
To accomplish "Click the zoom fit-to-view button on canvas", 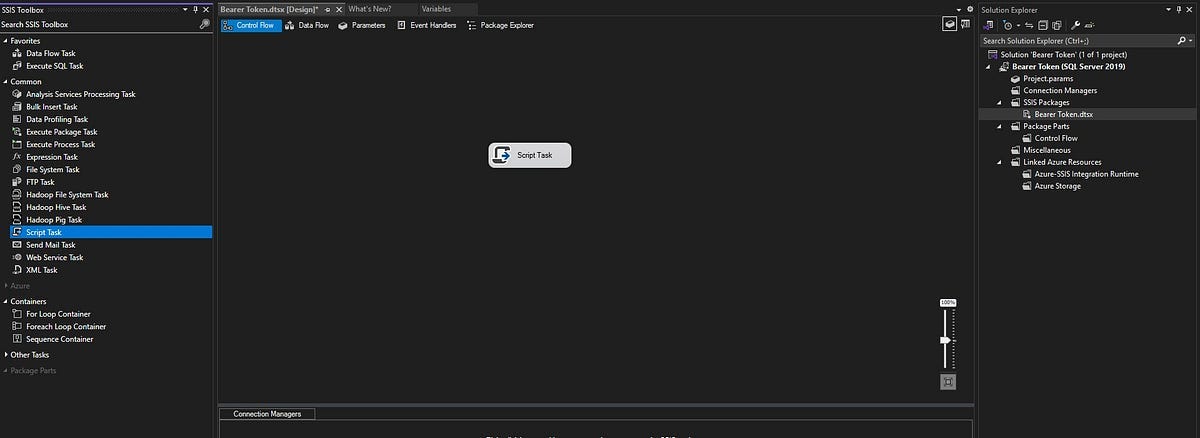I will tap(948, 382).
